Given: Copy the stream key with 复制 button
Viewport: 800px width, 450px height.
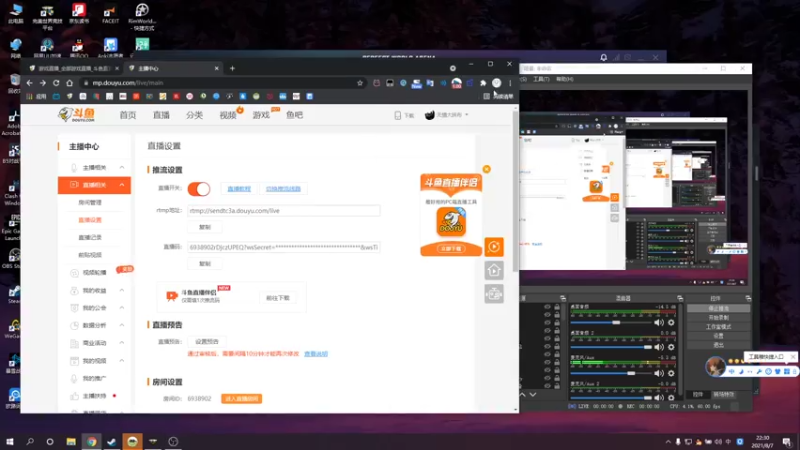Looking at the screenshot, I should click(x=205, y=264).
